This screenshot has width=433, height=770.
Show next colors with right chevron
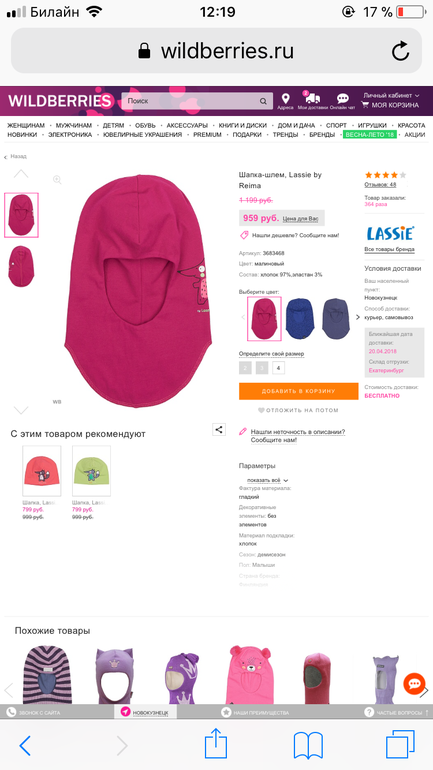click(358, 317)
